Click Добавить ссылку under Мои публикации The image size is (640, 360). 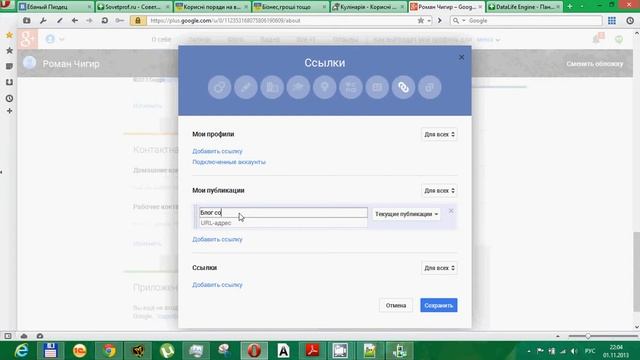[217, 239]
